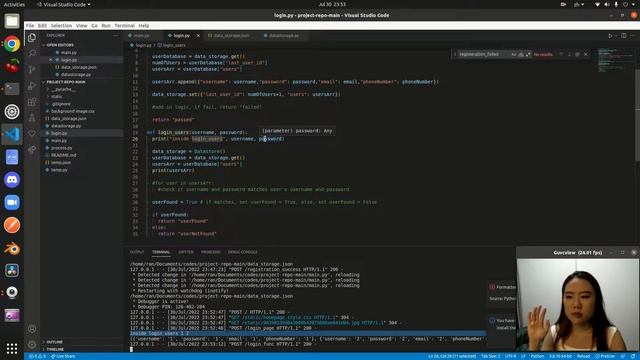Open the Selection menu
Screen dimensions: 640x360
[61, 26]
